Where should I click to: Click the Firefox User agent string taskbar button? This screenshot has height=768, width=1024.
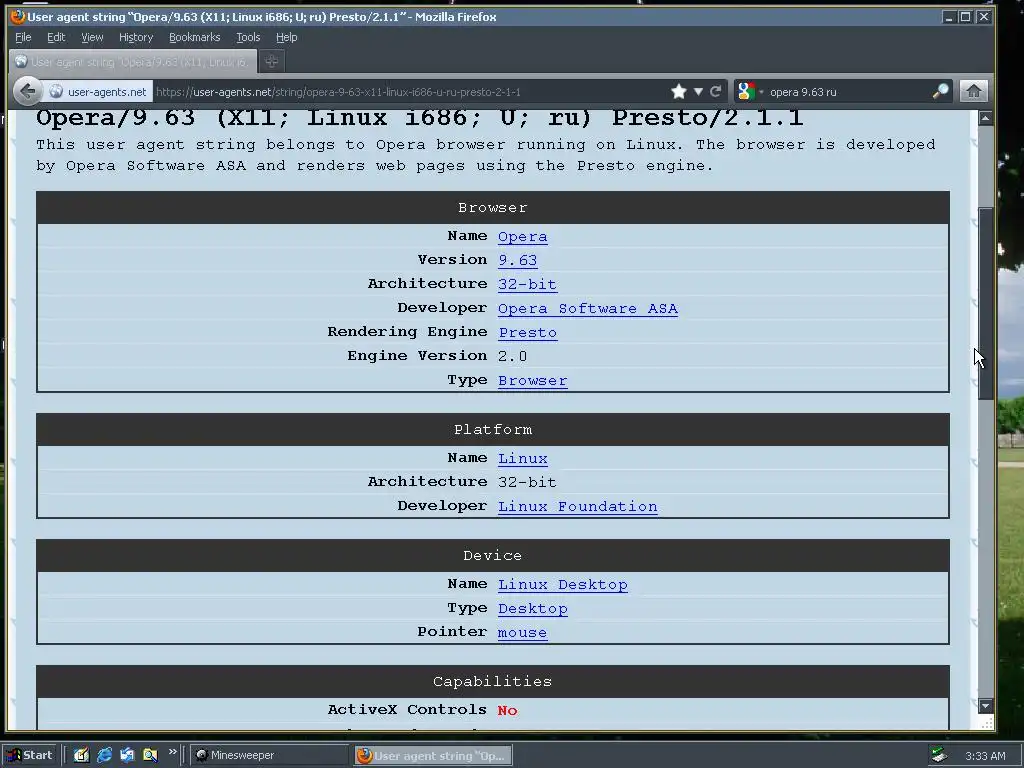click(433, 756)
